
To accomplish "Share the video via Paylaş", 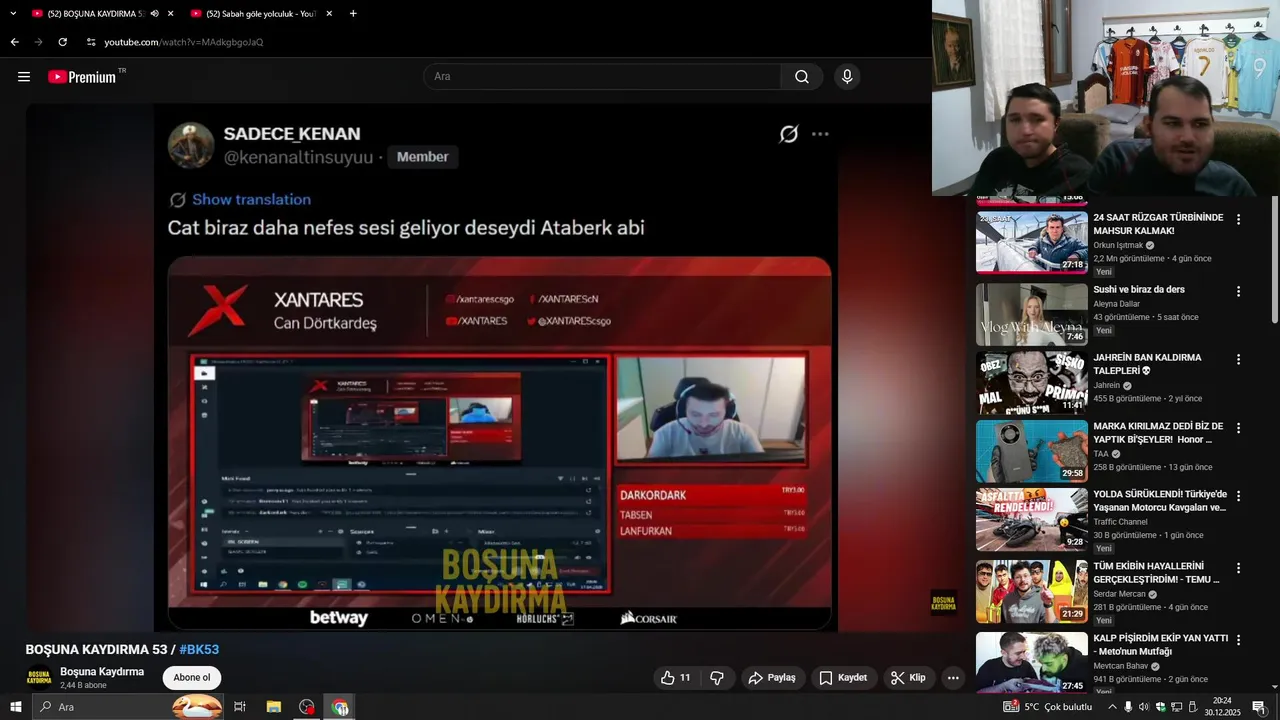I will (772, 678).
